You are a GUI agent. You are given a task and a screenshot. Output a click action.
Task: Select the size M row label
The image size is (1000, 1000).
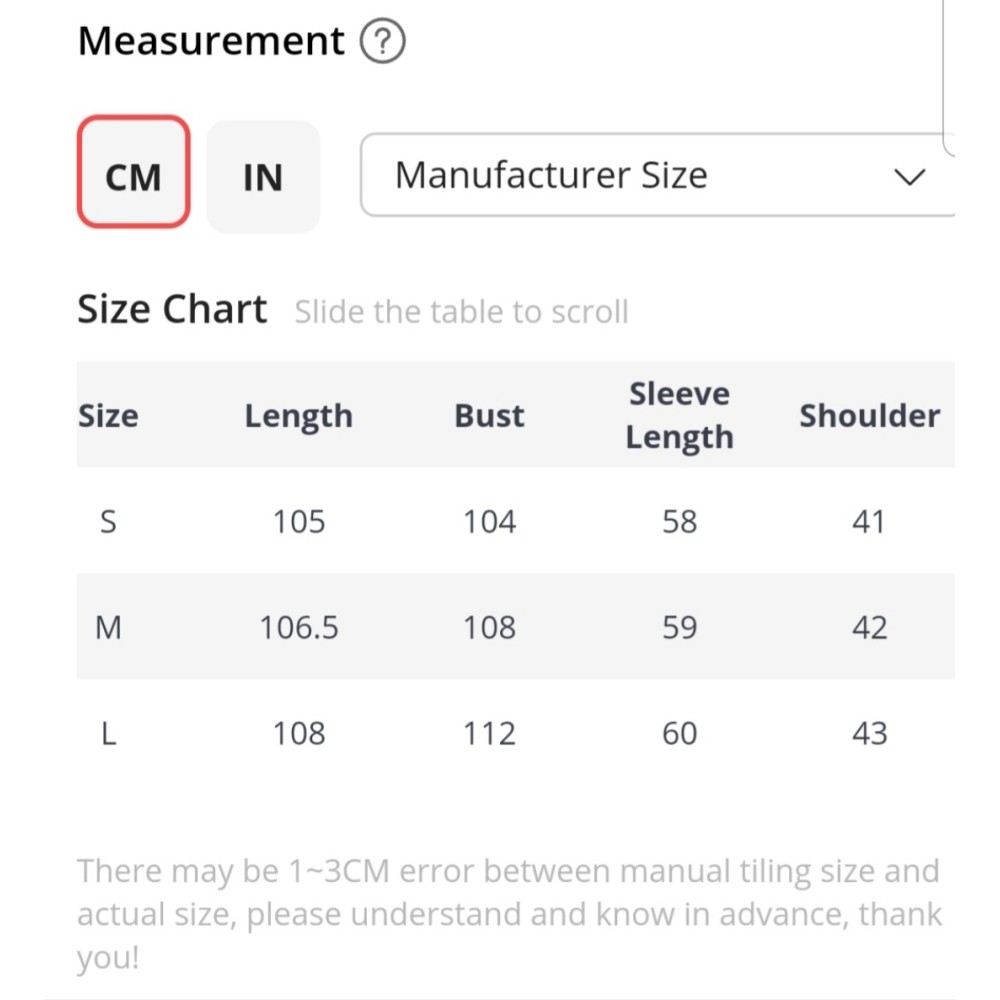click(108, 627)
